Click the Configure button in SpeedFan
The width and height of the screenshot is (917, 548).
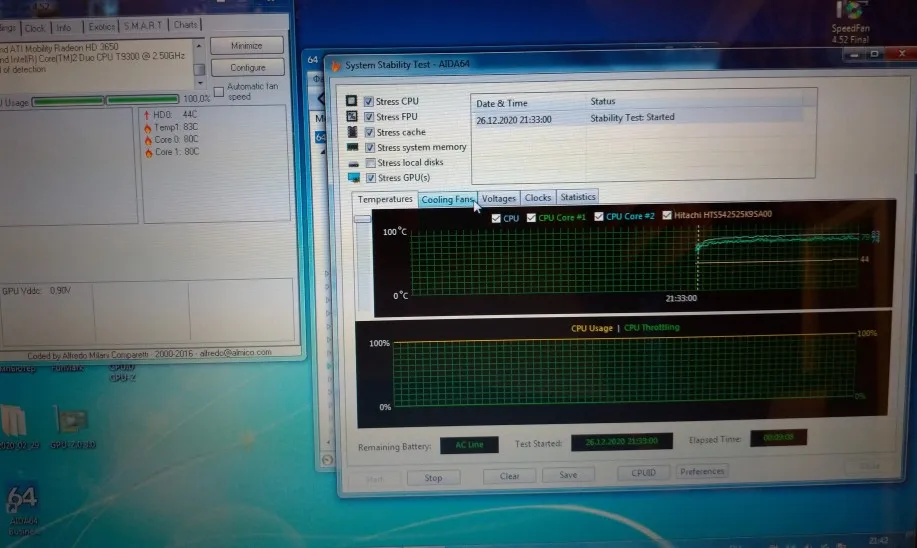[247, 67]
